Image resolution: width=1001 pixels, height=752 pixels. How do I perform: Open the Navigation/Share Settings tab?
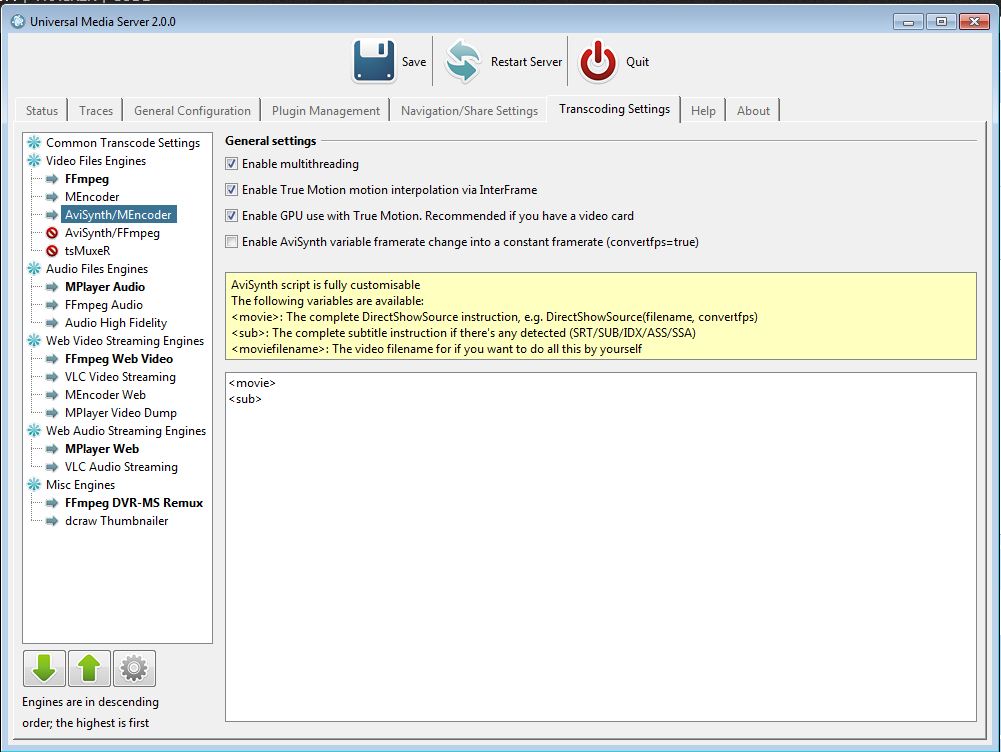[469, 110]
